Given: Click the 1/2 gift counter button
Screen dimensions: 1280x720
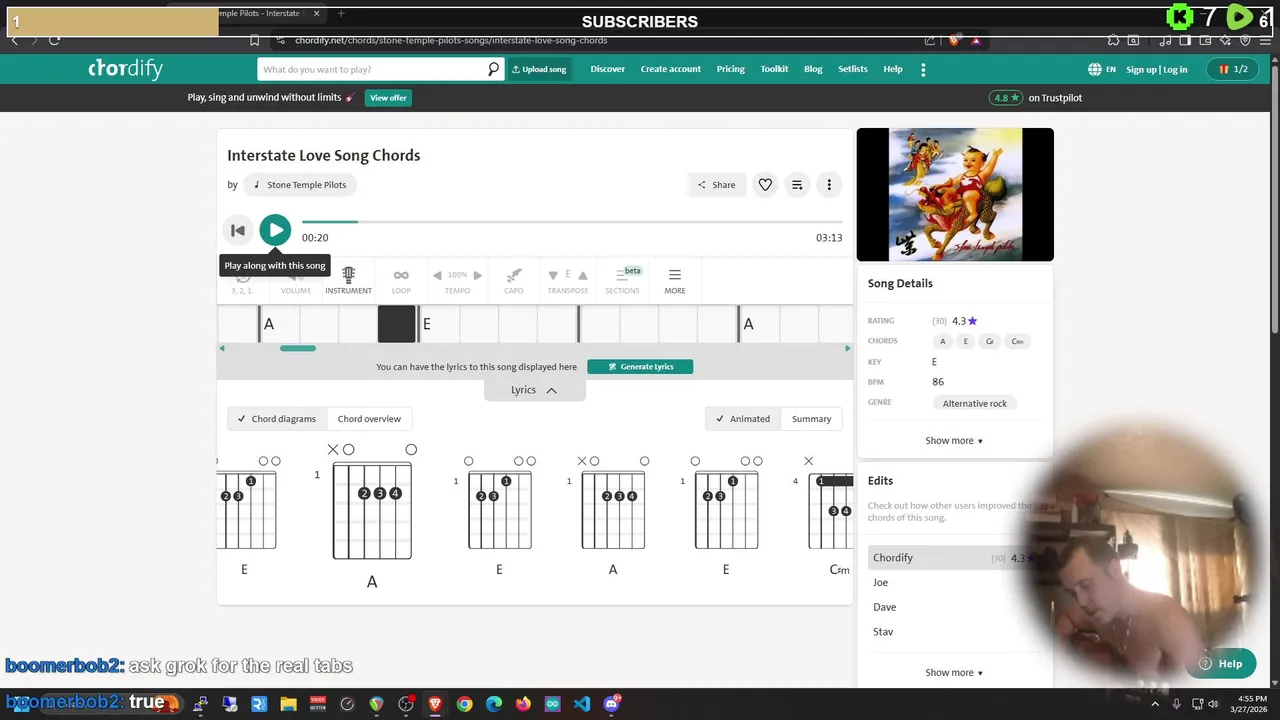Looking at the screenshot, I should point(1233,69).
